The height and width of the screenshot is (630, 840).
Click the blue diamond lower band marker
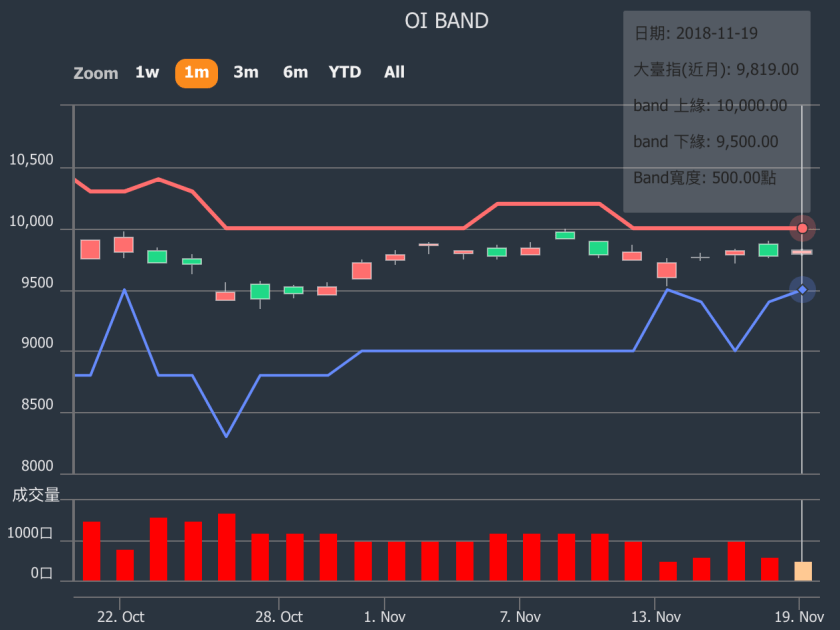click(802, 290)
